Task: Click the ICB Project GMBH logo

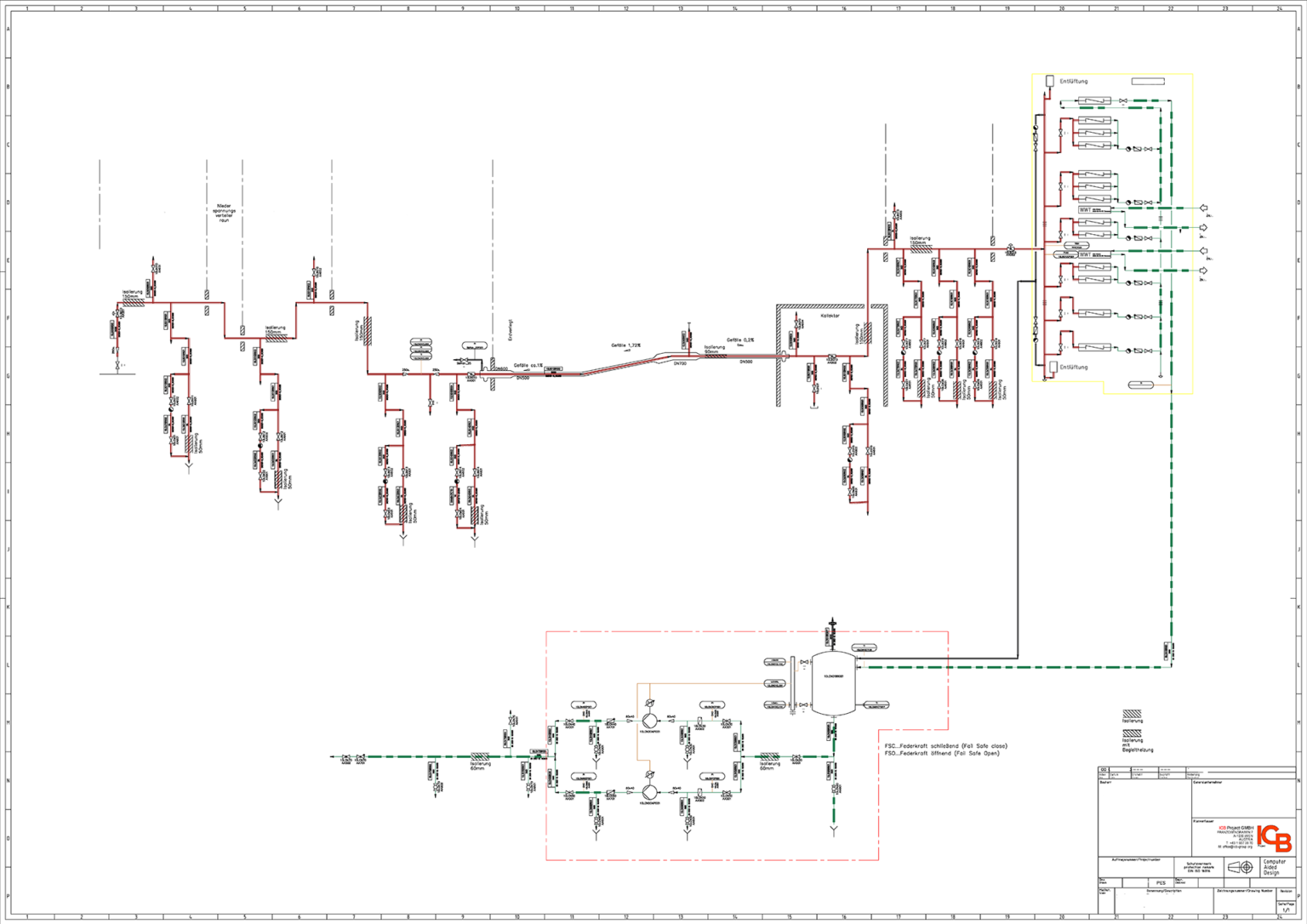Action: 1274,838
